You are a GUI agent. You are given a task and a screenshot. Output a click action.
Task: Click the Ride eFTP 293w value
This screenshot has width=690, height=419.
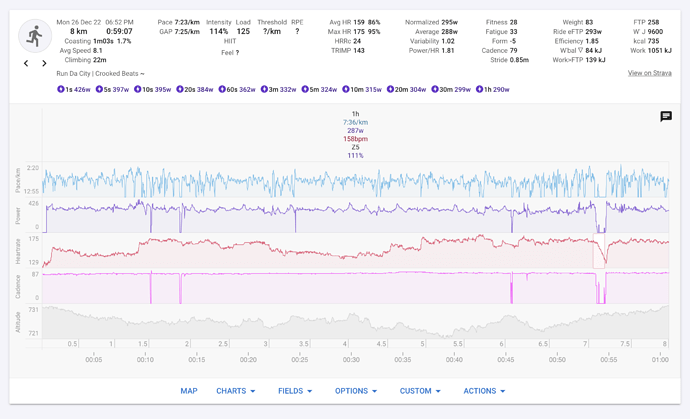point(594,32)
